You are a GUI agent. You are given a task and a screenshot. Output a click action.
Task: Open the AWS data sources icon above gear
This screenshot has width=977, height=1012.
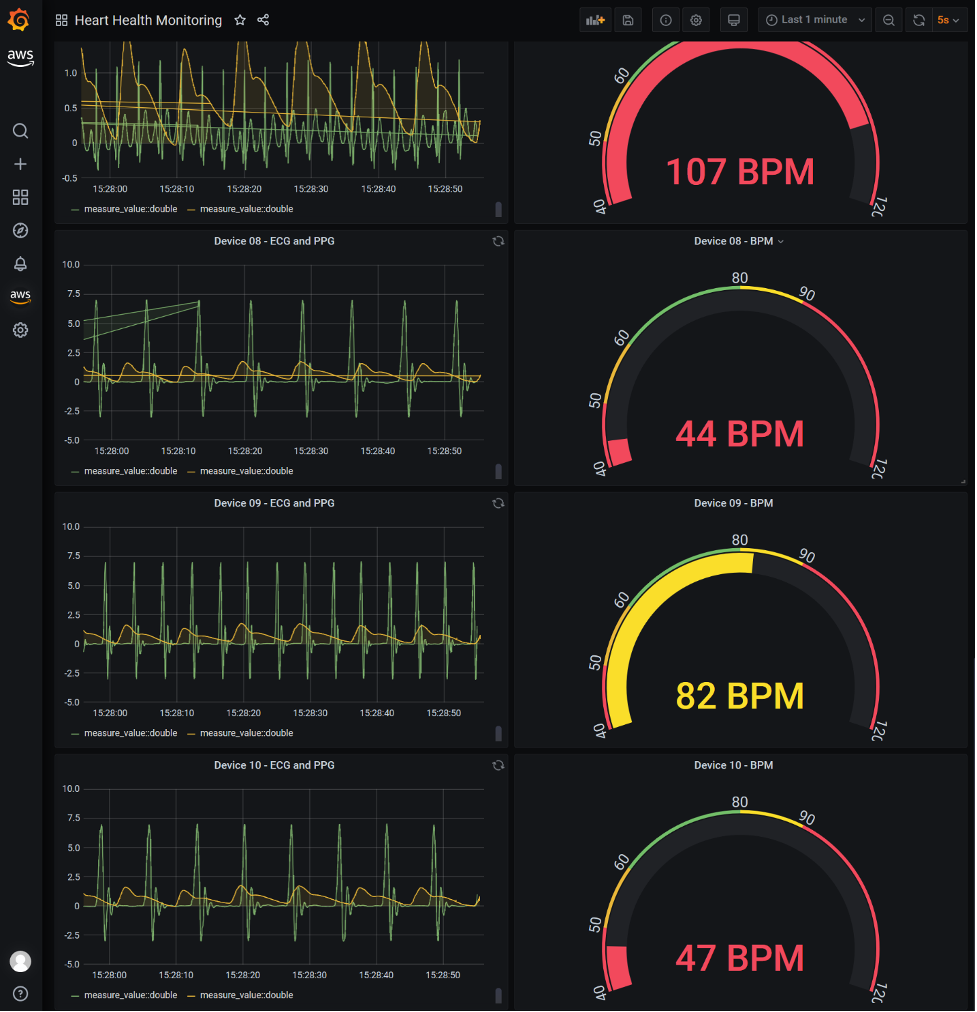[x=20, y=296]
